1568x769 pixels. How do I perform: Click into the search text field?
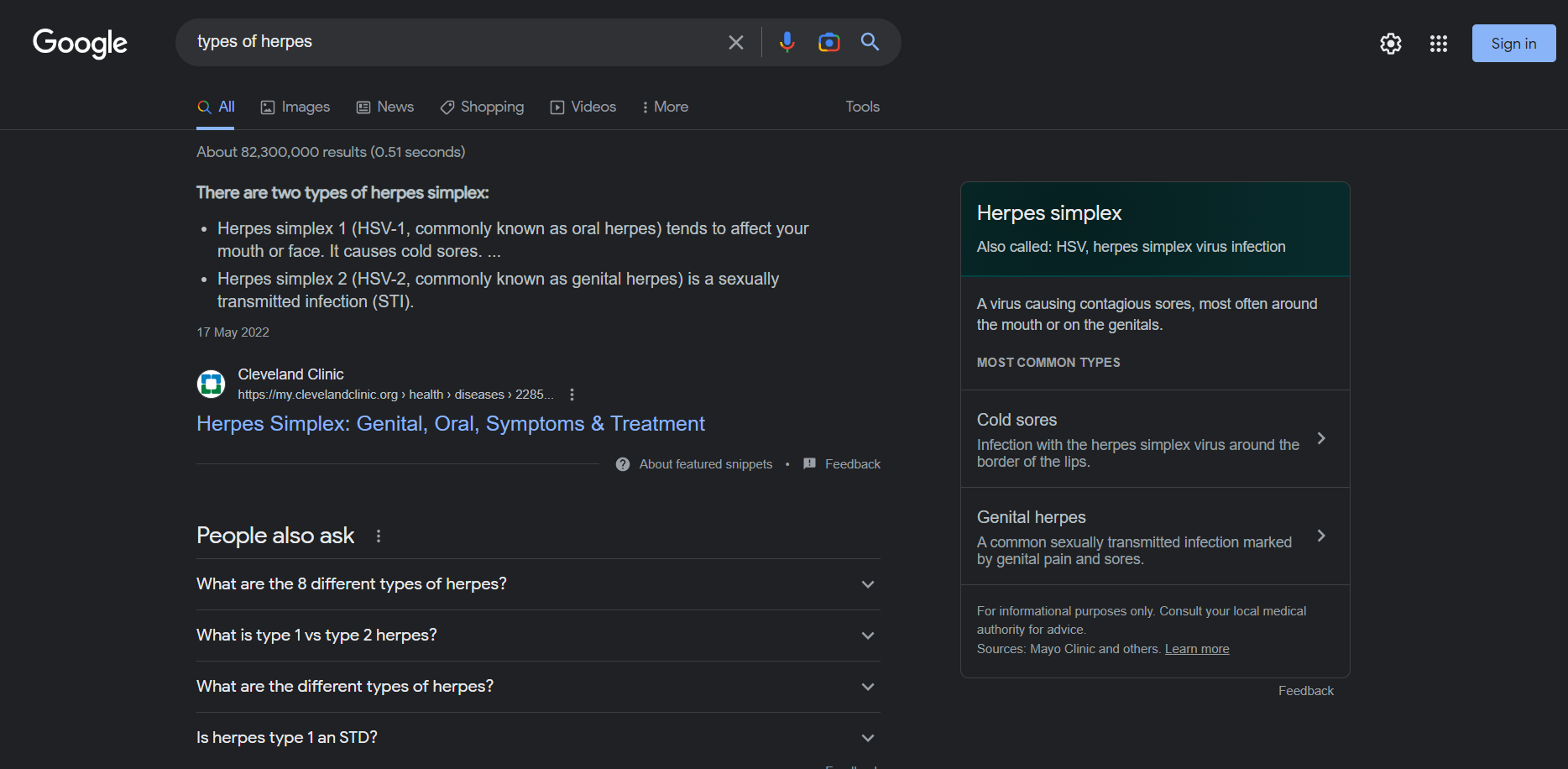[x=453, y=42]
